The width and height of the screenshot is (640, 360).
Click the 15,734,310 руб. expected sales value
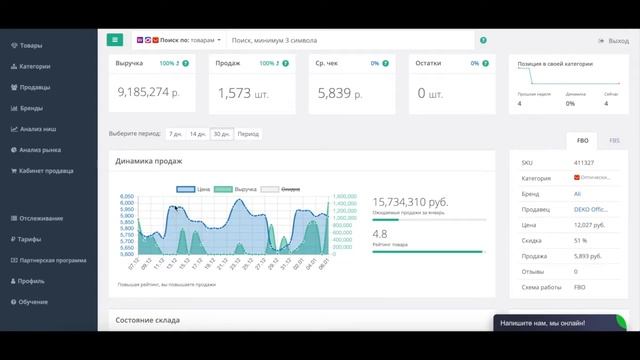click(x=410, y=202)
